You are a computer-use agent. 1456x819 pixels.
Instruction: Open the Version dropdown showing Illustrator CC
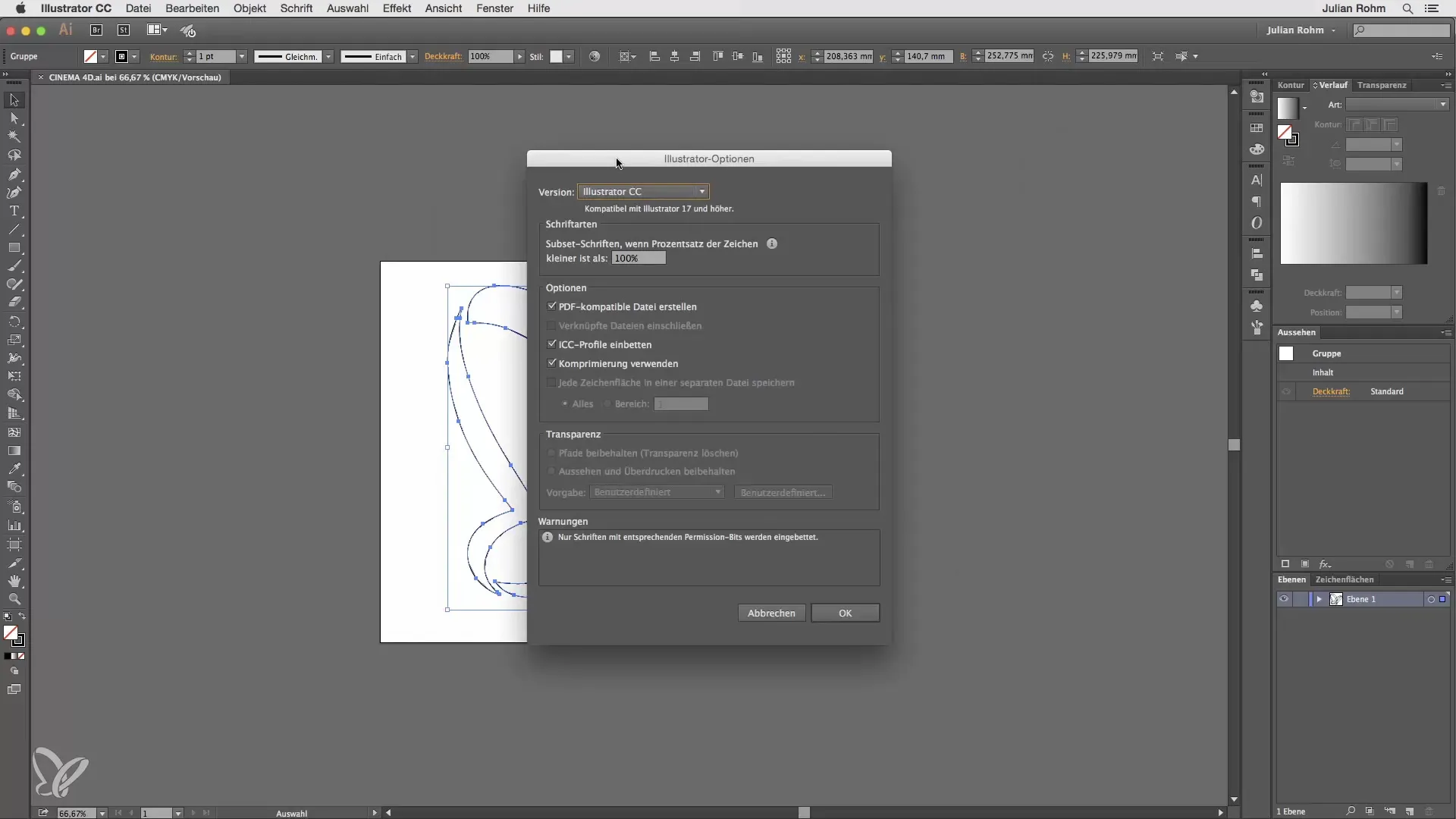(643, 192)
